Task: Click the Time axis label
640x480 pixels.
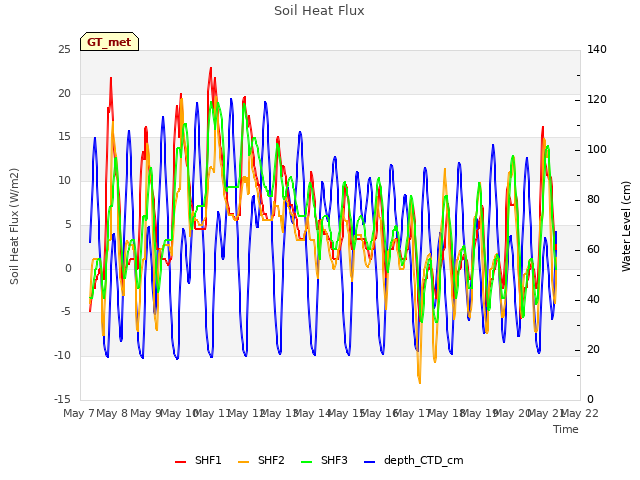Action: pos(566,429)
